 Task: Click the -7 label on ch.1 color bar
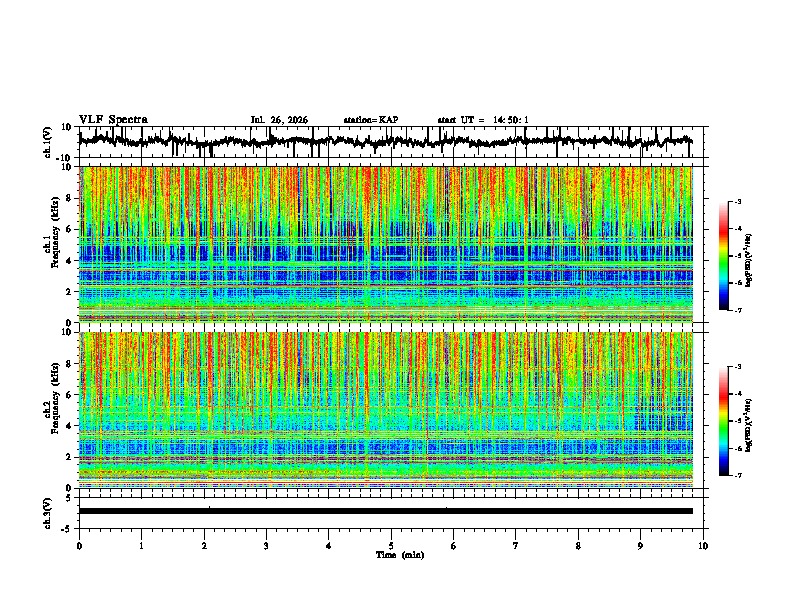pos(737,310)
